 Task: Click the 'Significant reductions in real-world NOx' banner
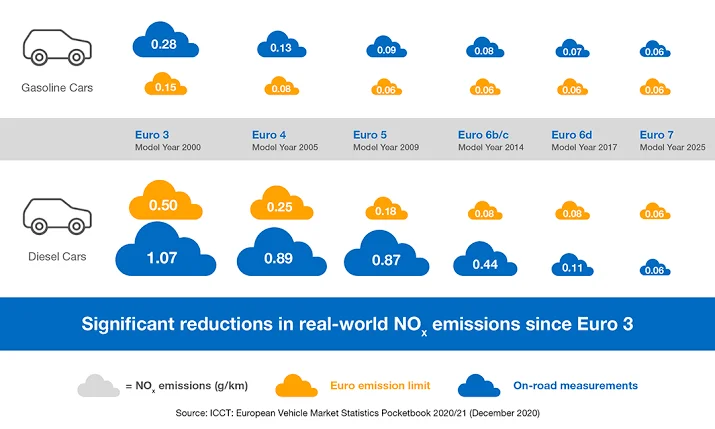(x=358, y=324)
